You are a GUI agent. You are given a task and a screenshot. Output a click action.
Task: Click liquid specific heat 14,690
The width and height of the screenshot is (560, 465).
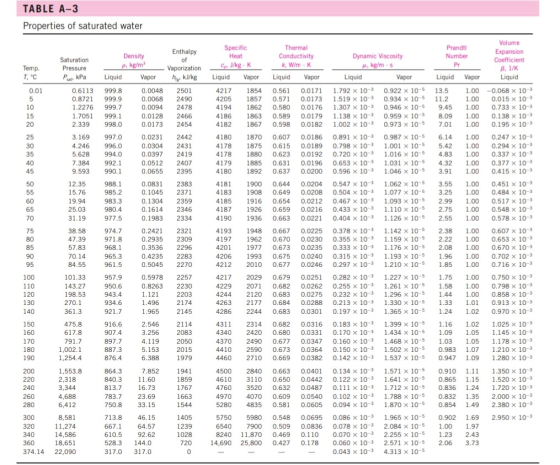coord(221,443)
